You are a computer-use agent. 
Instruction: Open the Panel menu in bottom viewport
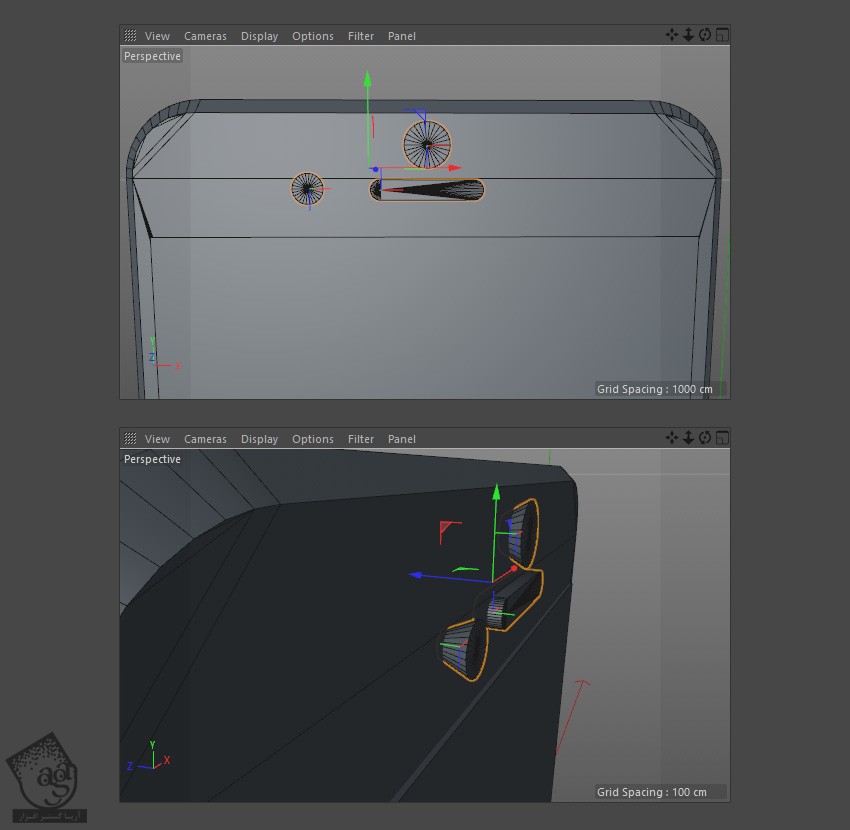pos(401,439)
